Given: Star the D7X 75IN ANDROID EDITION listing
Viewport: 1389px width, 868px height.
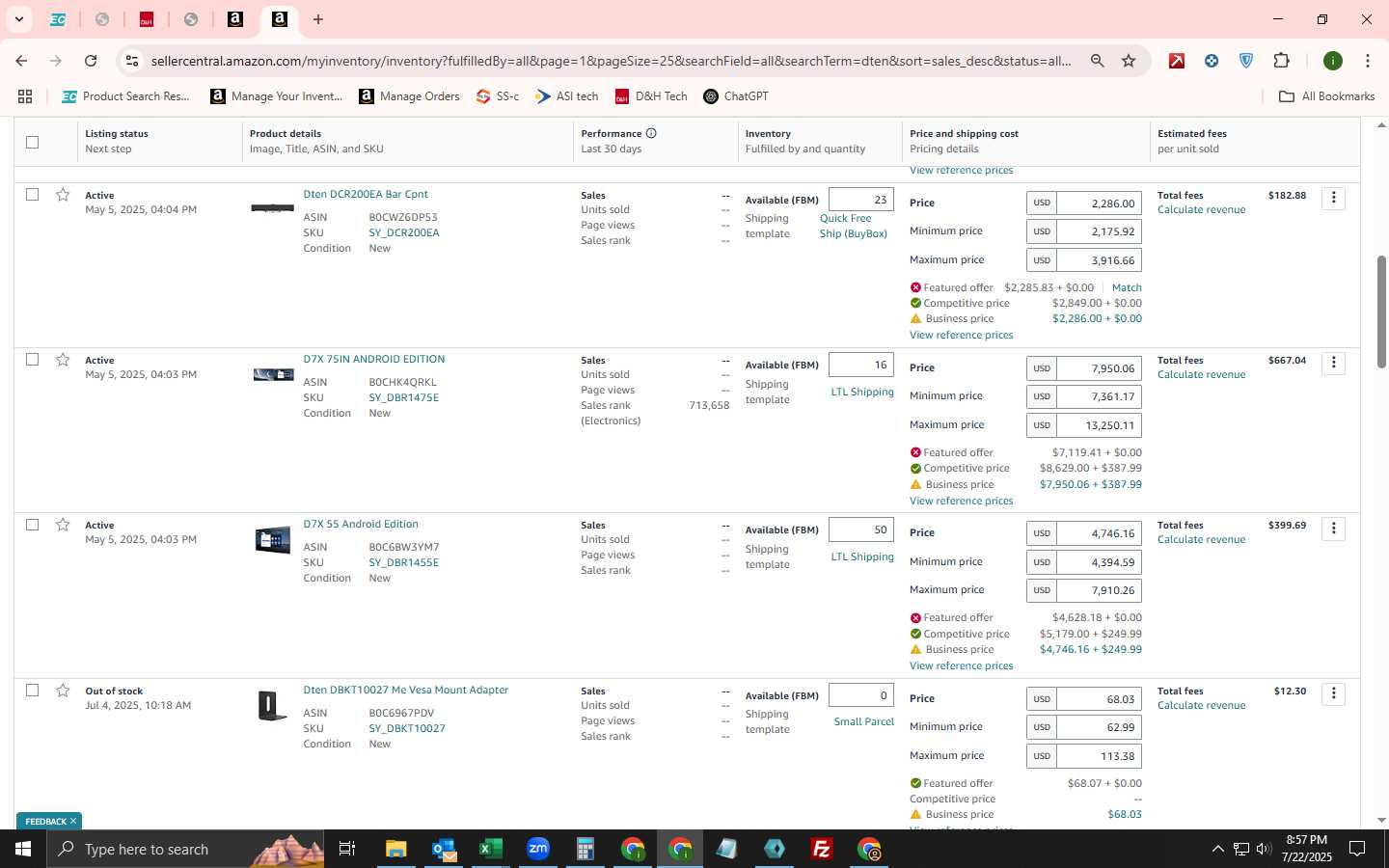Looking at the screenshot, I should click(x=63, y=360).
